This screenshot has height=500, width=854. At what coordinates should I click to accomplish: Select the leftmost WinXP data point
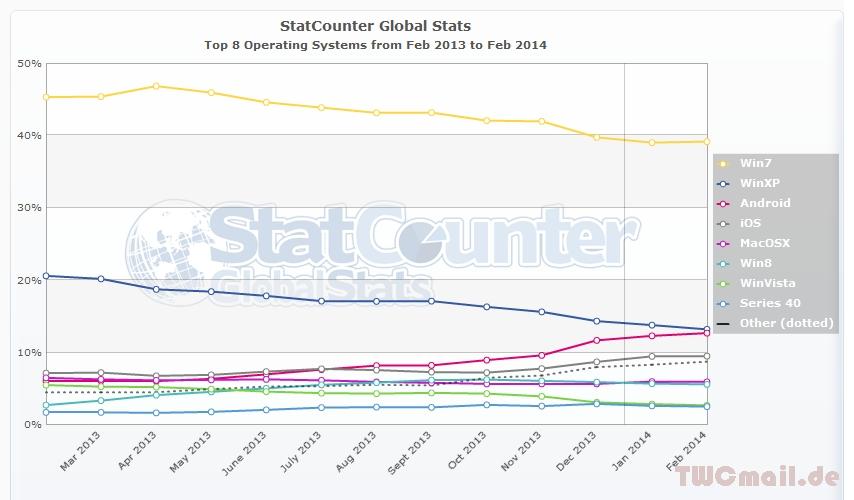[47, 275]
